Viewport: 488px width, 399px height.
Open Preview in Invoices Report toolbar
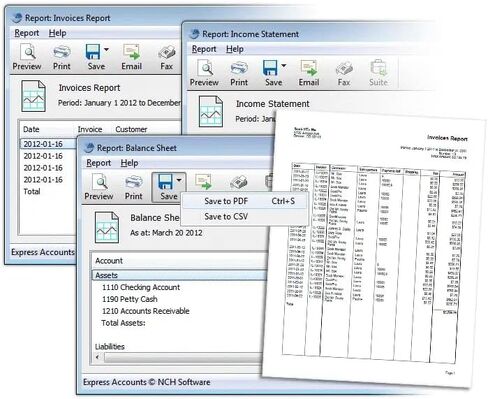27,57
